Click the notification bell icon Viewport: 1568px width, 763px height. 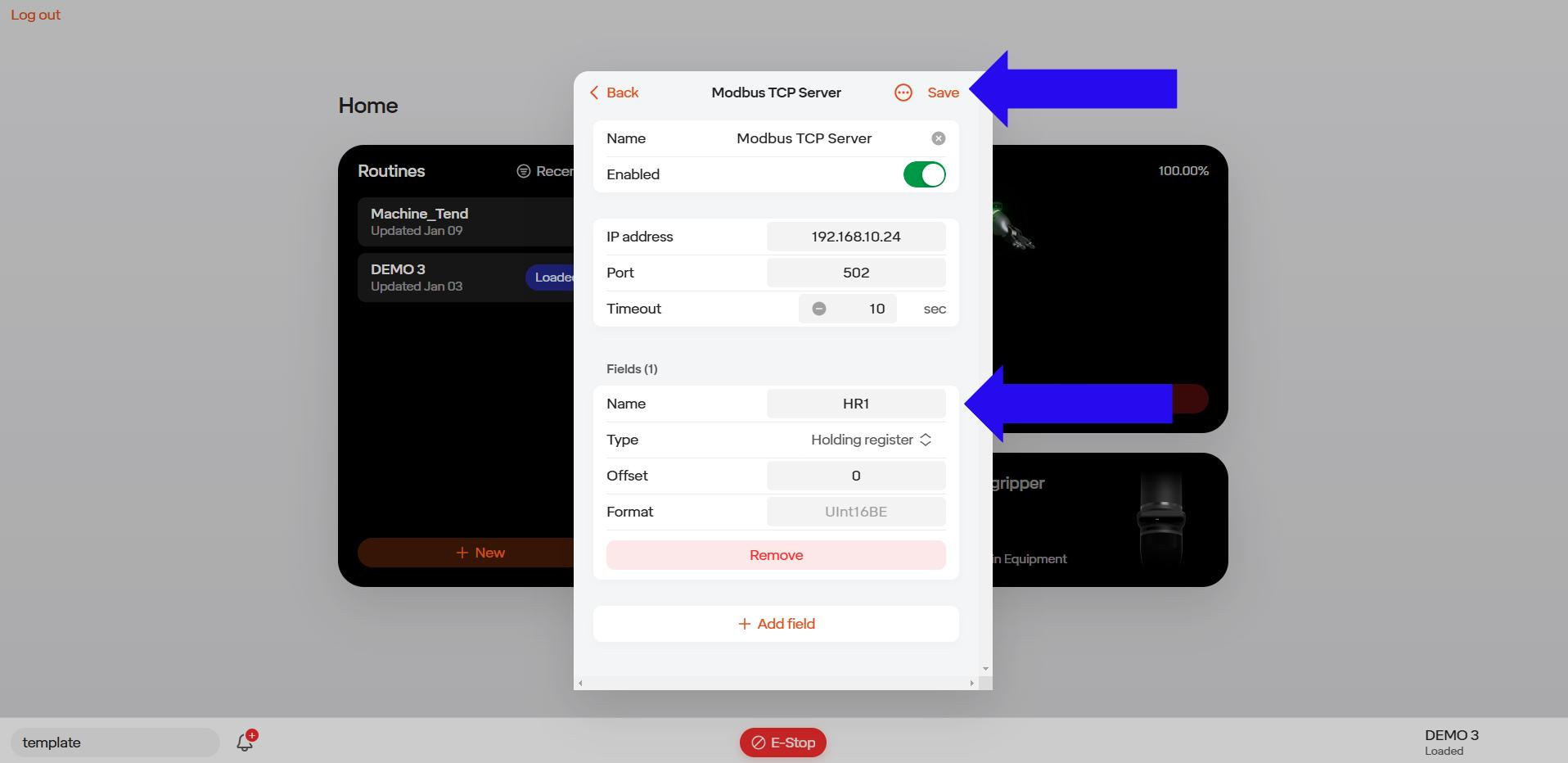coord(246,741)
